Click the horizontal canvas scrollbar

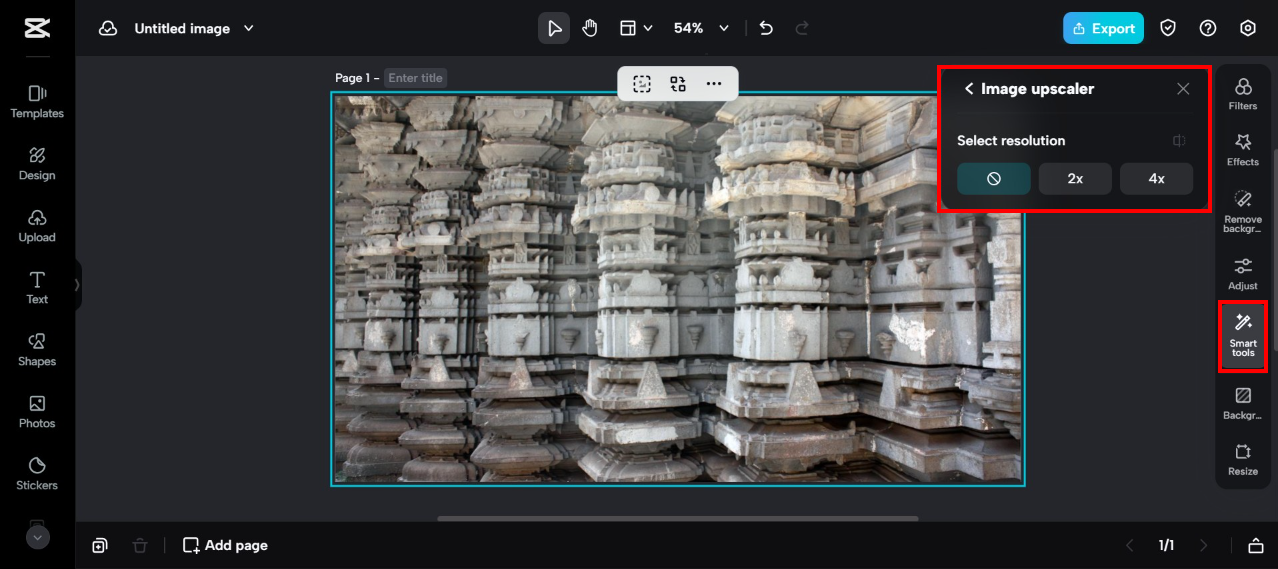(677, 518)
